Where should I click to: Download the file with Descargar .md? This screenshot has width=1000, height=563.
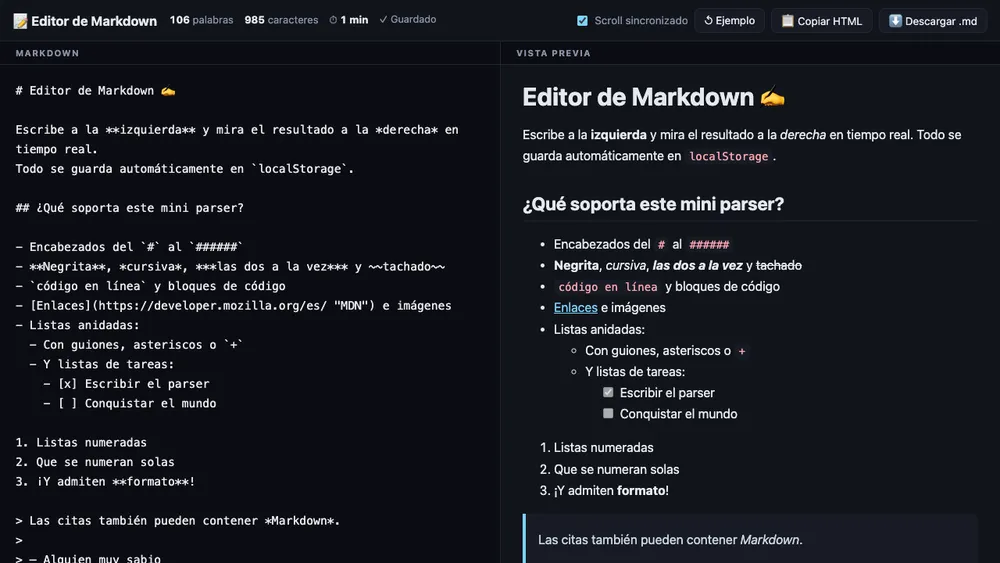click(932, 21)
